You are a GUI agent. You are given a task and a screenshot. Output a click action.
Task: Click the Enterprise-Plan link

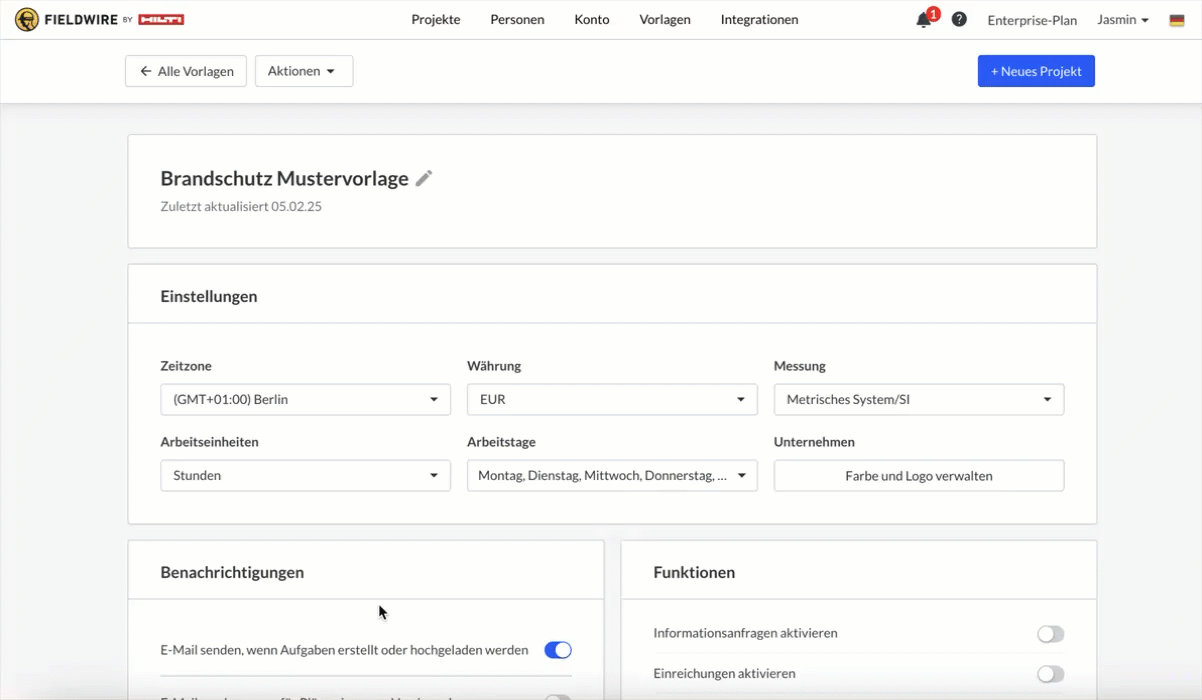[1032, 20]
